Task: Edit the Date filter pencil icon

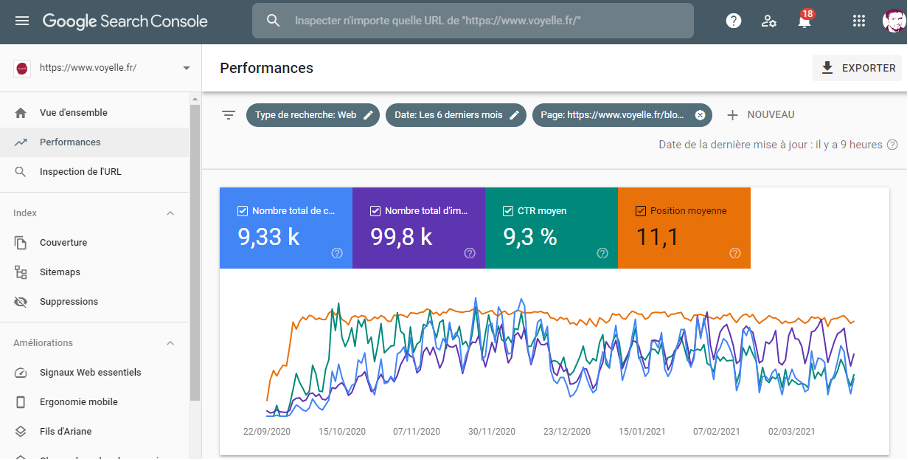Action: [x=515, y=115]
